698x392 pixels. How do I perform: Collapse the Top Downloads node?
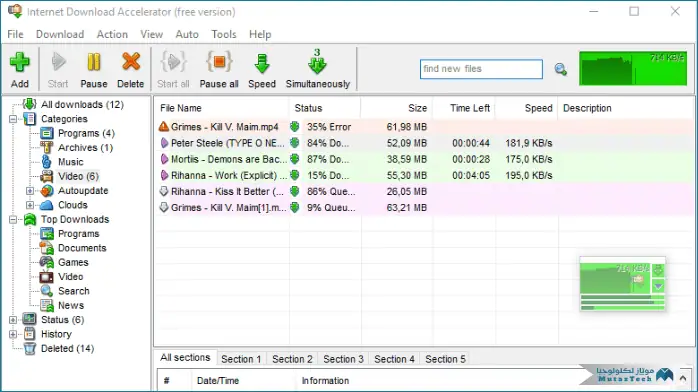tap(13, 219)
